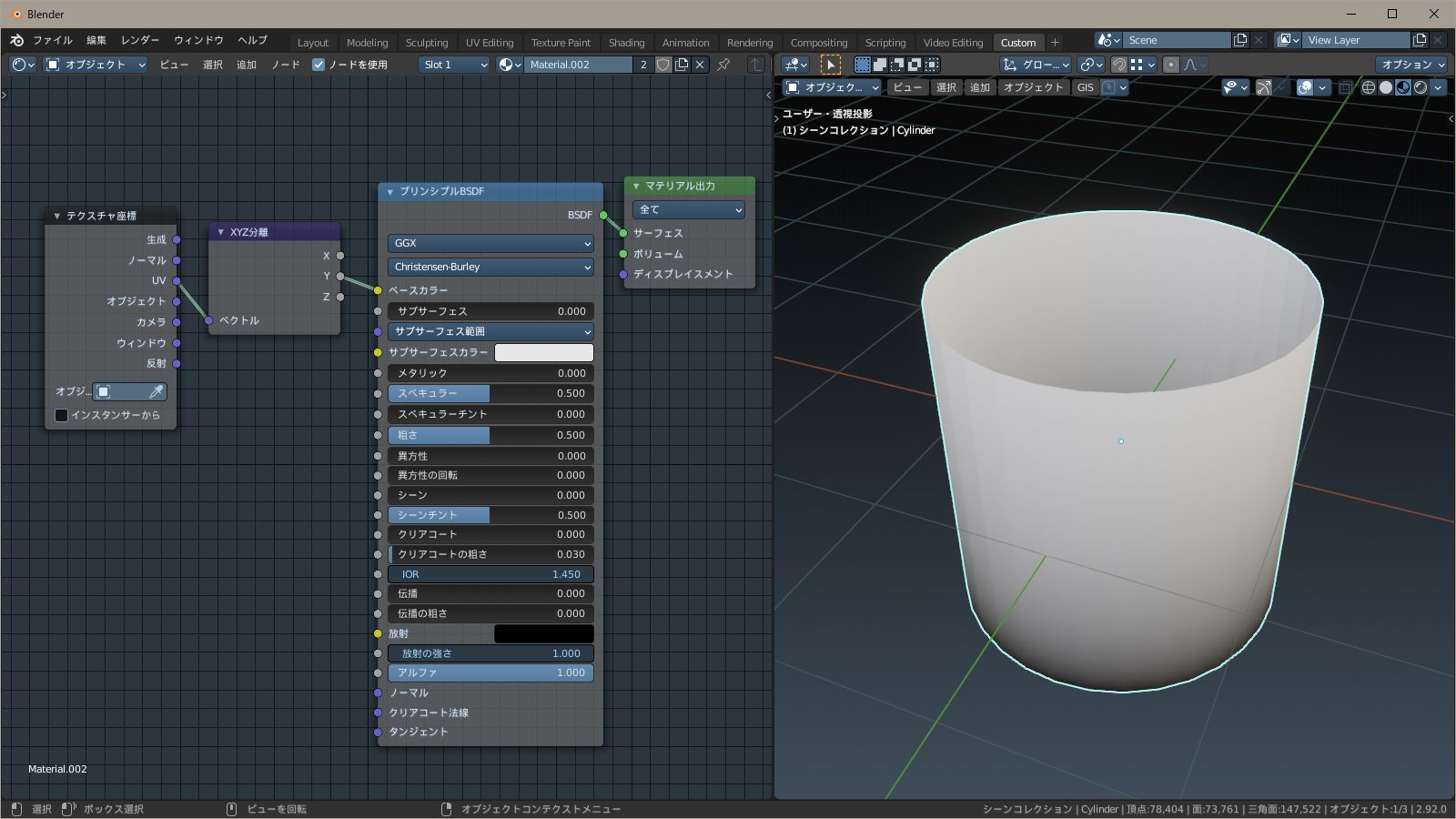Screen dimensions: 1456x819
Task: Click the サブサーフェスカラー white color swatch
Action: click(x=543, y=352)
